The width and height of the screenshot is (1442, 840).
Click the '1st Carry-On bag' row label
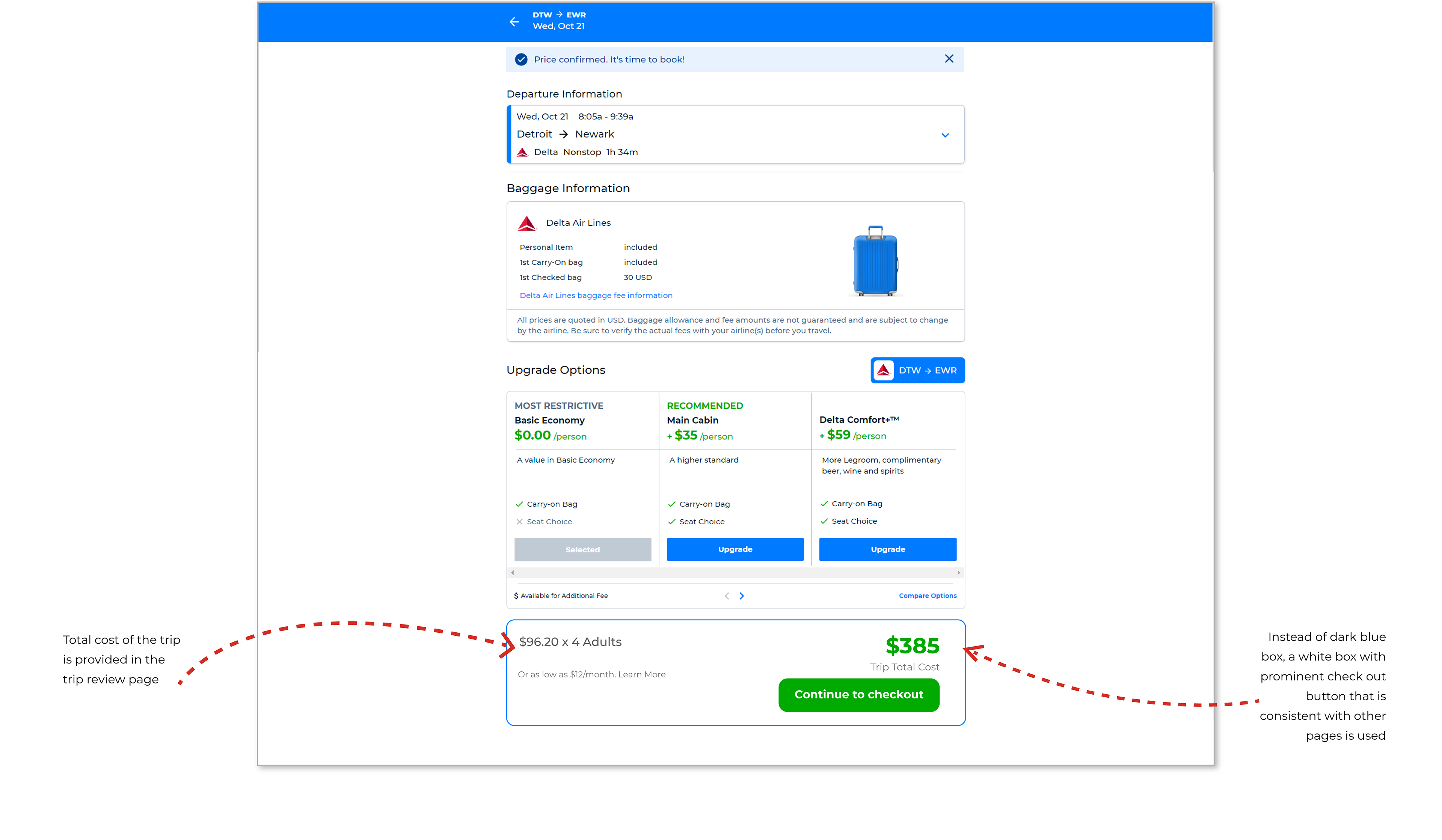click(551, 262)
